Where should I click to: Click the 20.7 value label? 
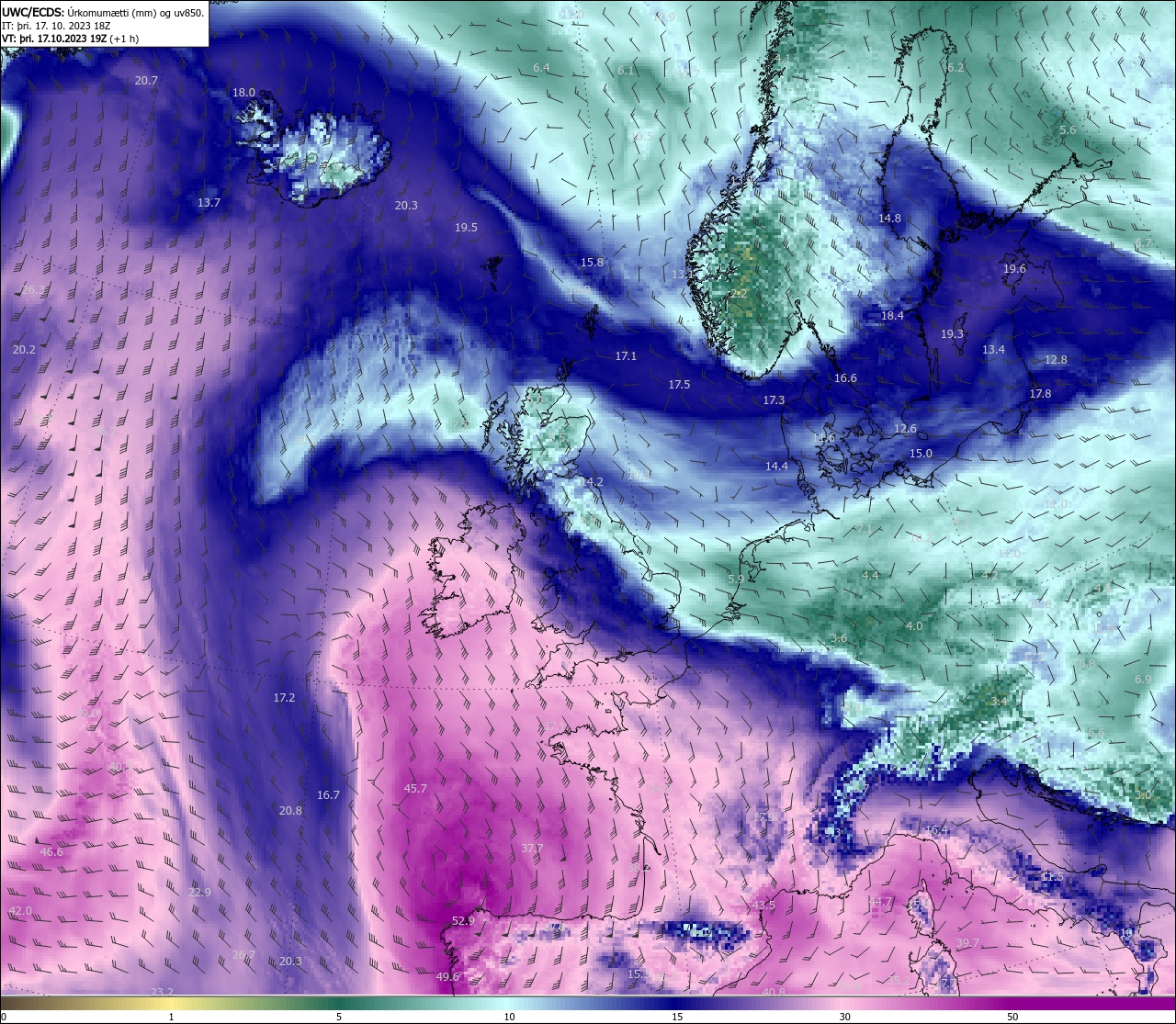[146, 81]
